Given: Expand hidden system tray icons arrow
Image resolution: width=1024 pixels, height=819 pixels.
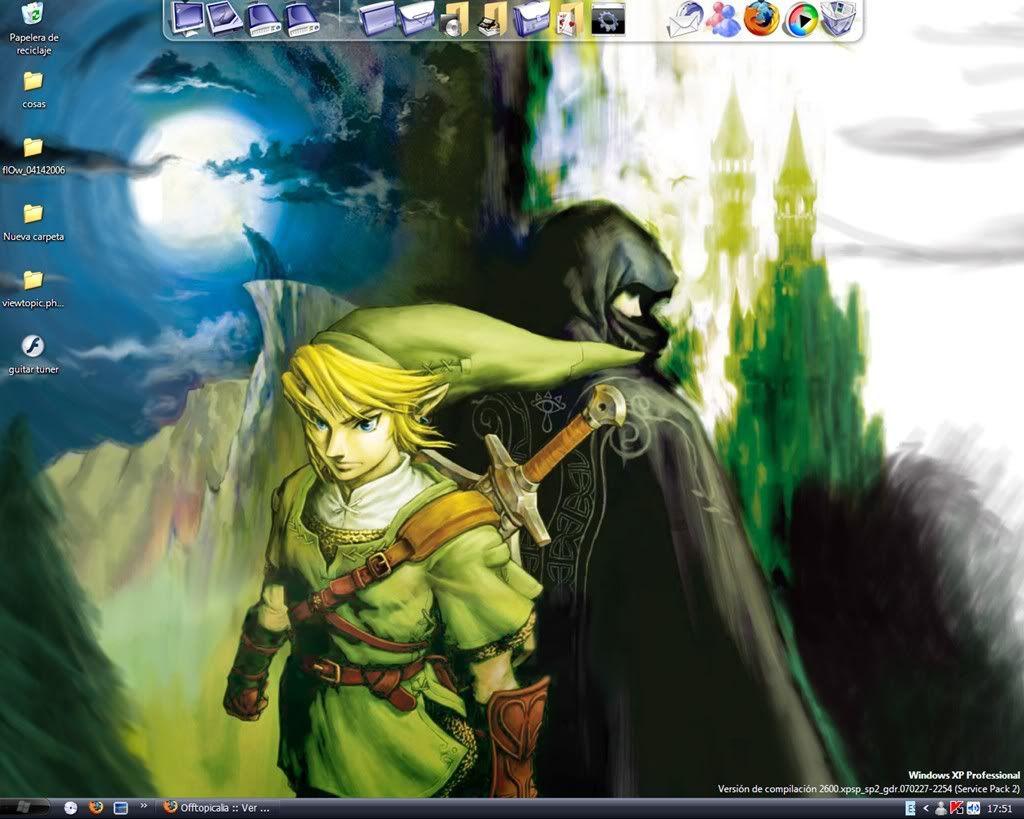Looking at the screenshot, I should point(926,808).
